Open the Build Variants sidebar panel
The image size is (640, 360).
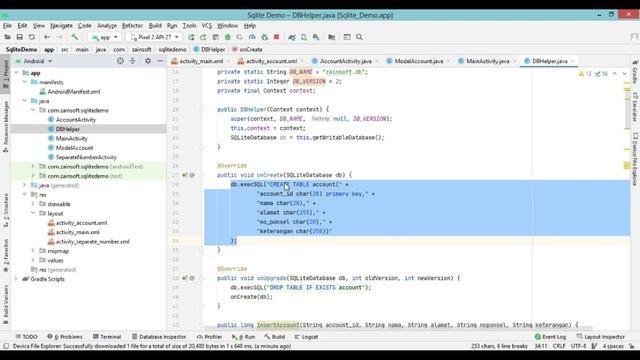point(6,304)
